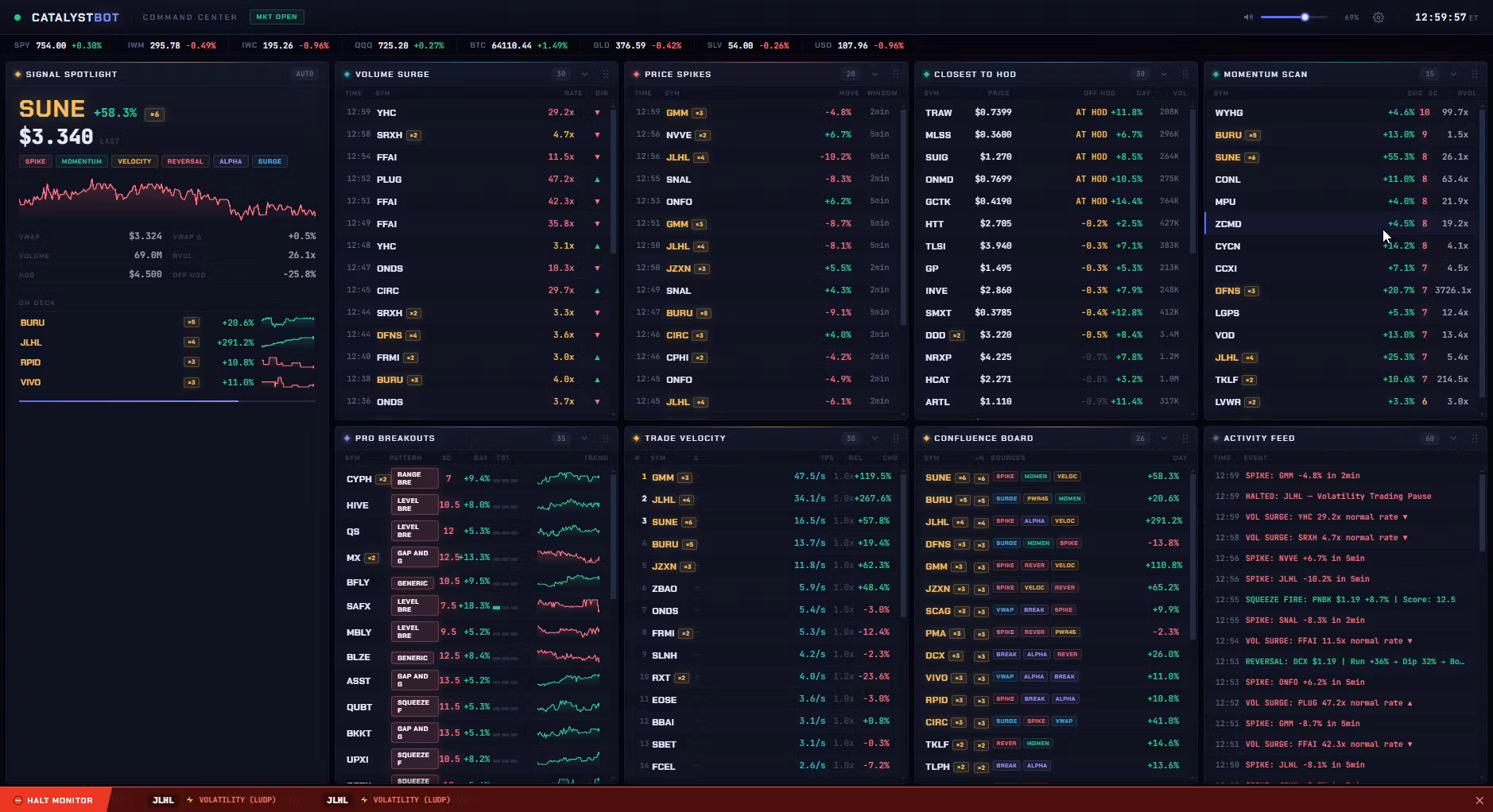
Task: Adjust the volume slider in header
Action: pyautogui.click(x=1293, y=17)
